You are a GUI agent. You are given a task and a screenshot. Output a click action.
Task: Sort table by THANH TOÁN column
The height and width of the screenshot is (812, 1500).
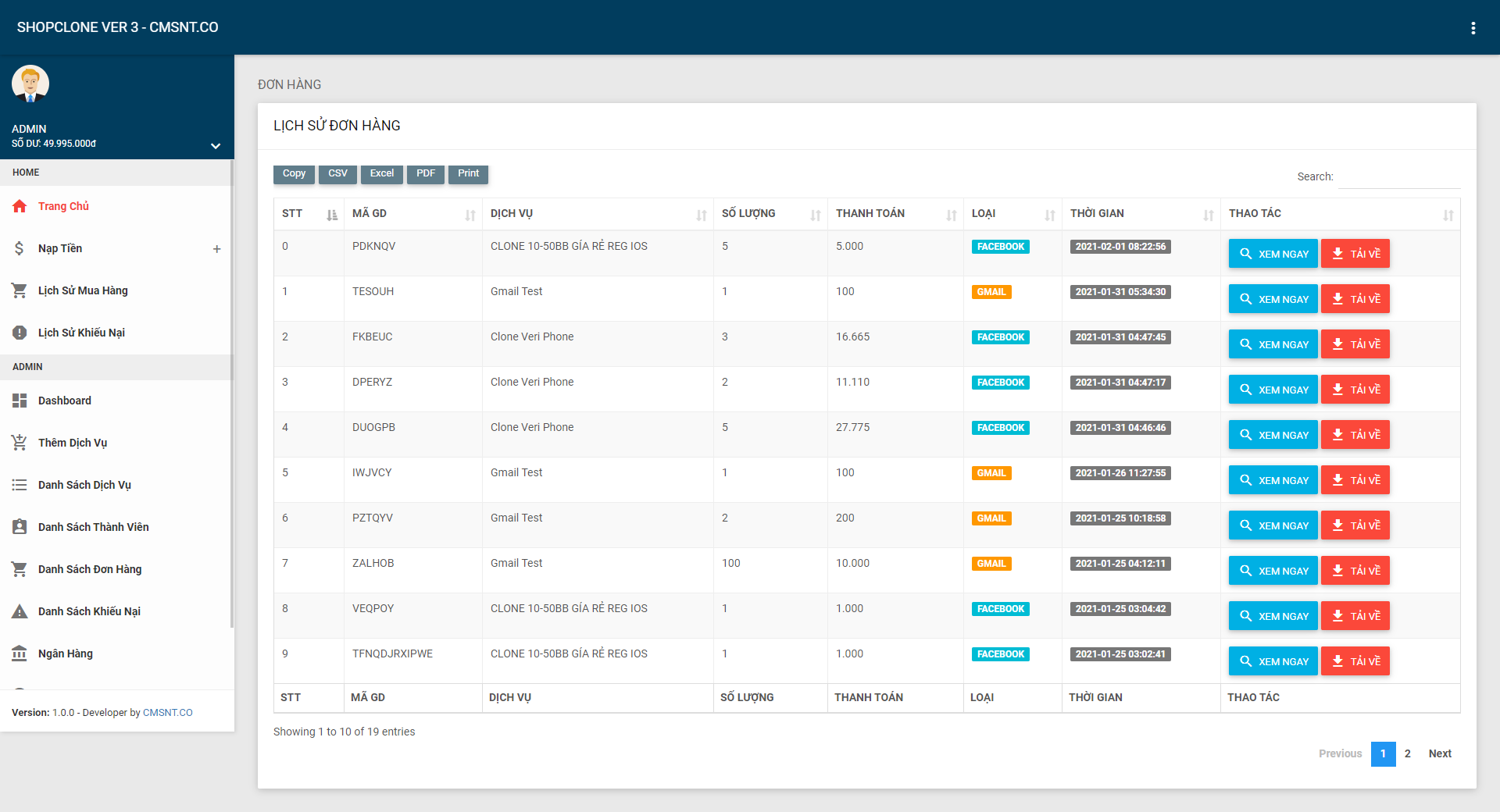pyautogui.click(x=895, y=214)
